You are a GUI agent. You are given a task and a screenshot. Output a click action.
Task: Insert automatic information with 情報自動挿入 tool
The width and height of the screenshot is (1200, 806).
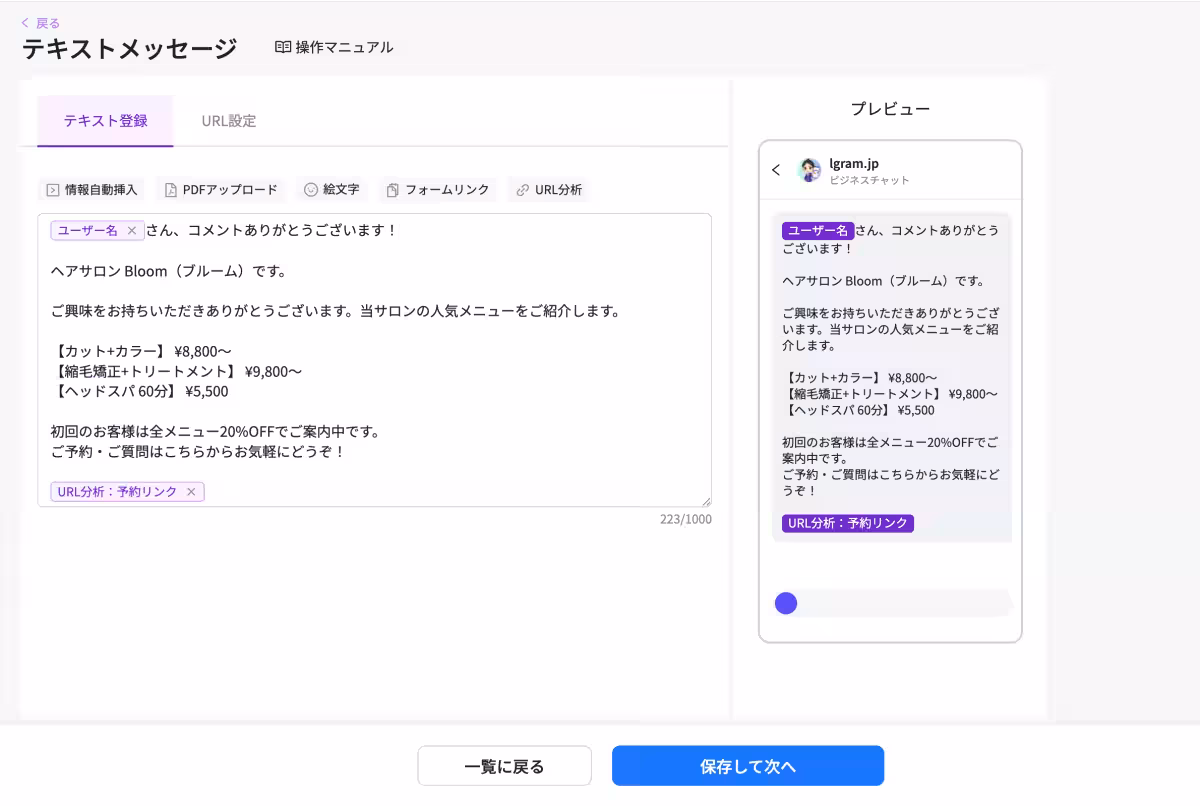pos(94,189)
